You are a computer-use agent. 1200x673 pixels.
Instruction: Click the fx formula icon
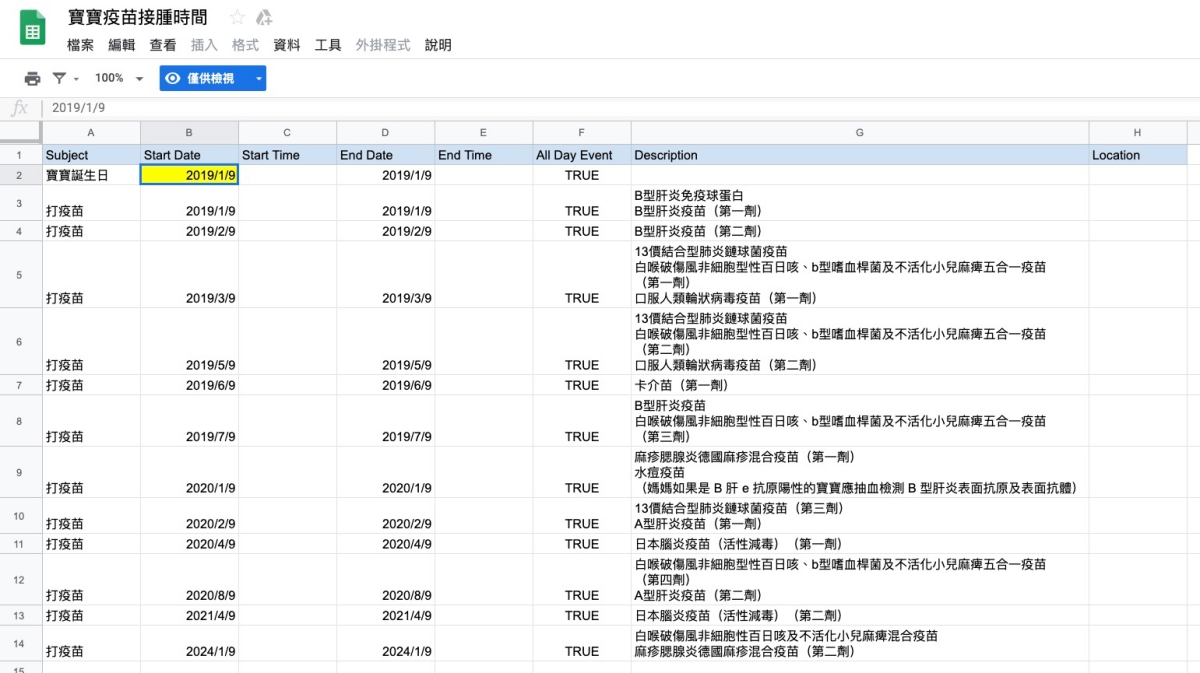coord(19,108)
